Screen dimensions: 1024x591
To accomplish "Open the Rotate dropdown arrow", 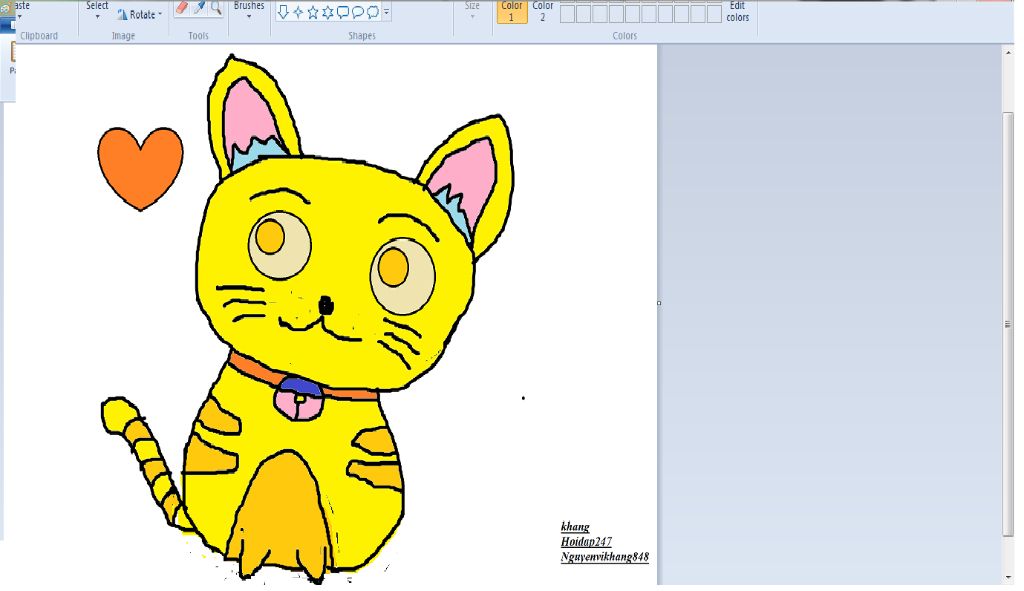I will [160, 14].
